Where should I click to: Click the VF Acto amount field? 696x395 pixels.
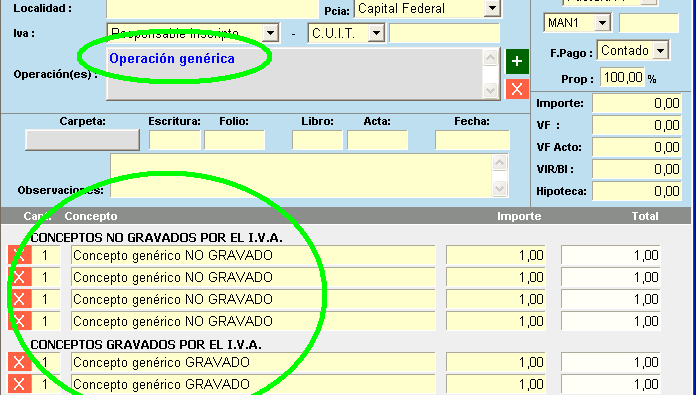click(x=637, y=147)
